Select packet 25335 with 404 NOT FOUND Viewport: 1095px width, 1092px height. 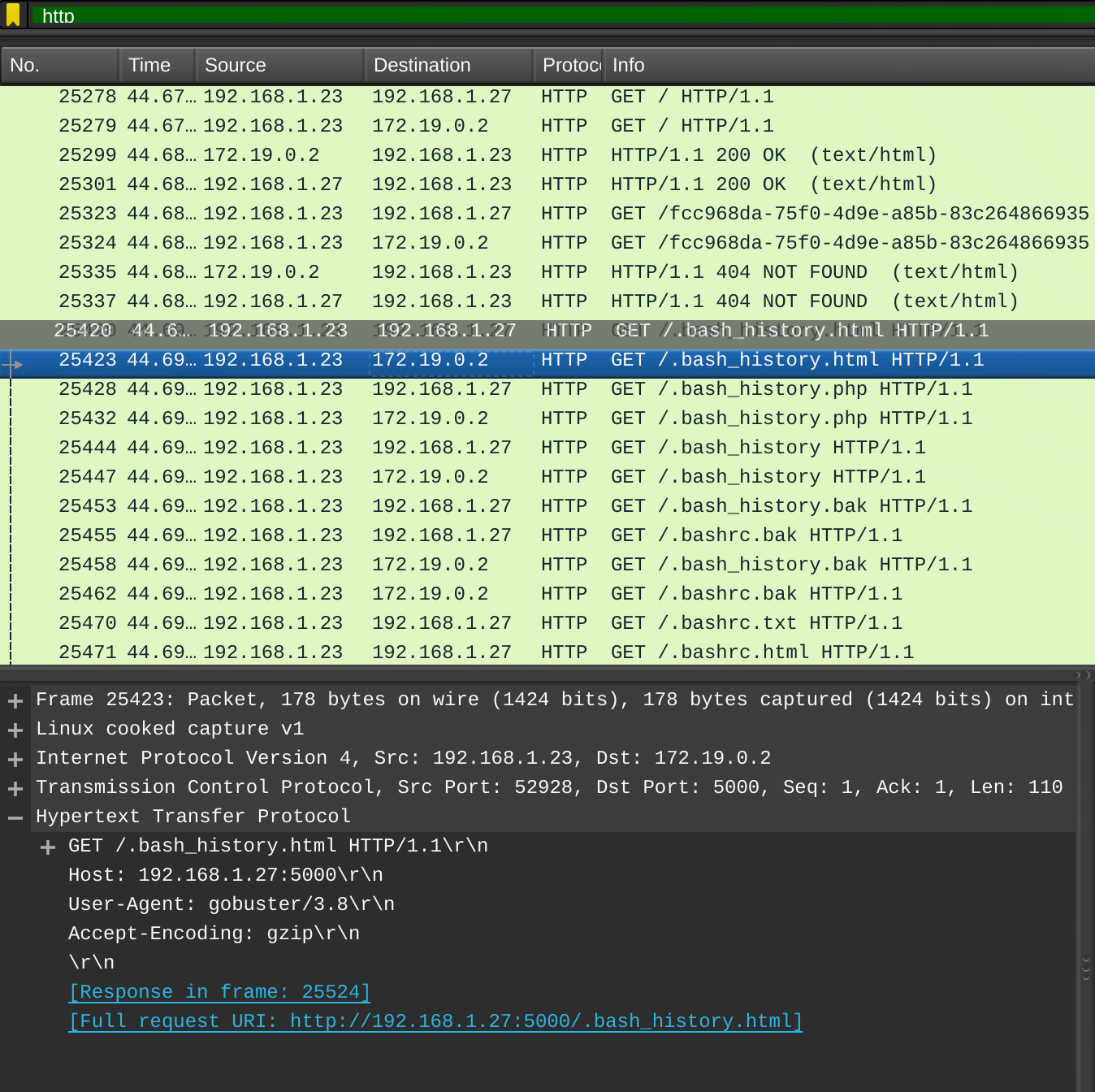pos(487,272)
